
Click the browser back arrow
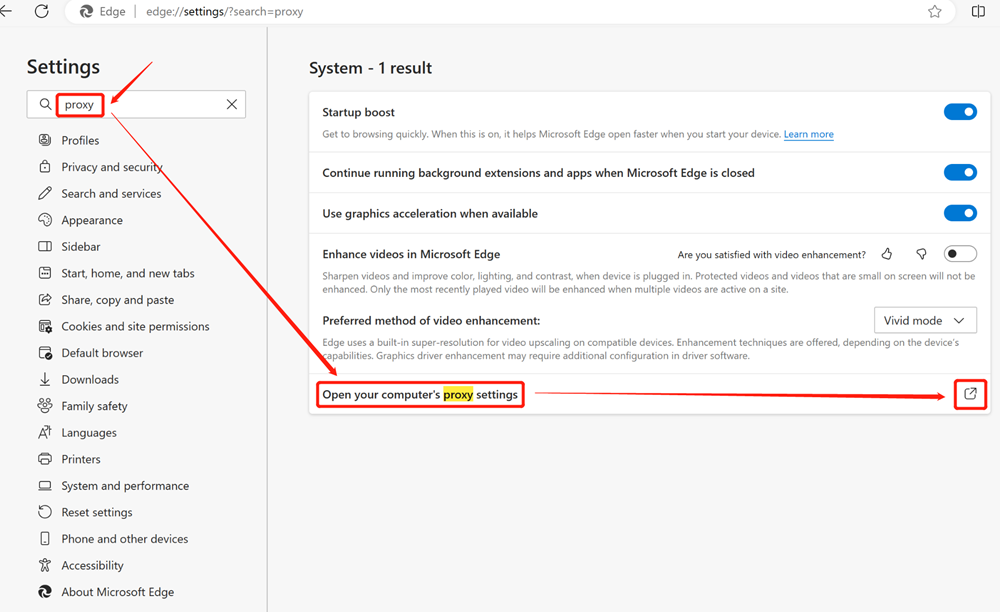click(6, 11)
